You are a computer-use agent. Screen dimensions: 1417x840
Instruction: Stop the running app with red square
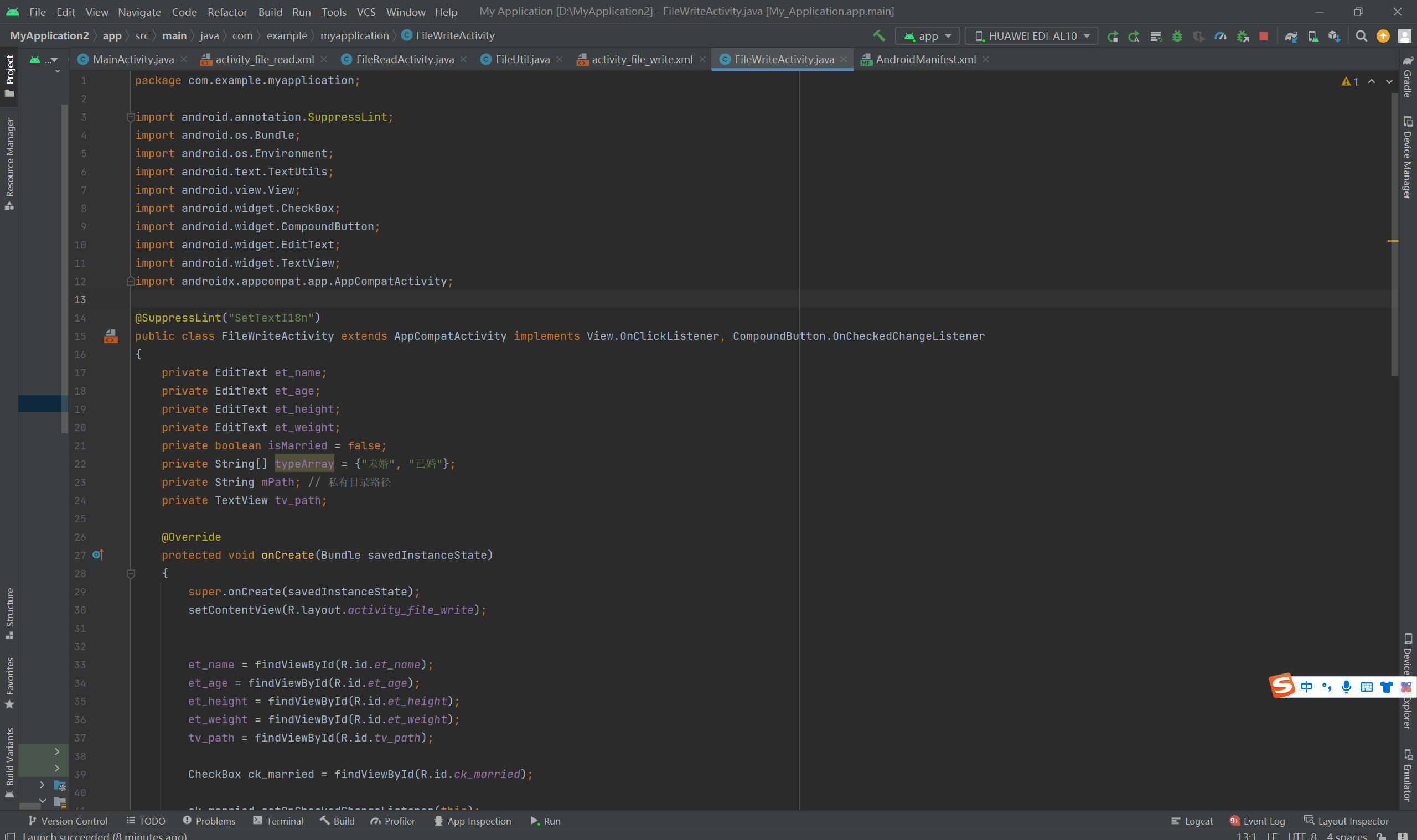click(1264, 35)
